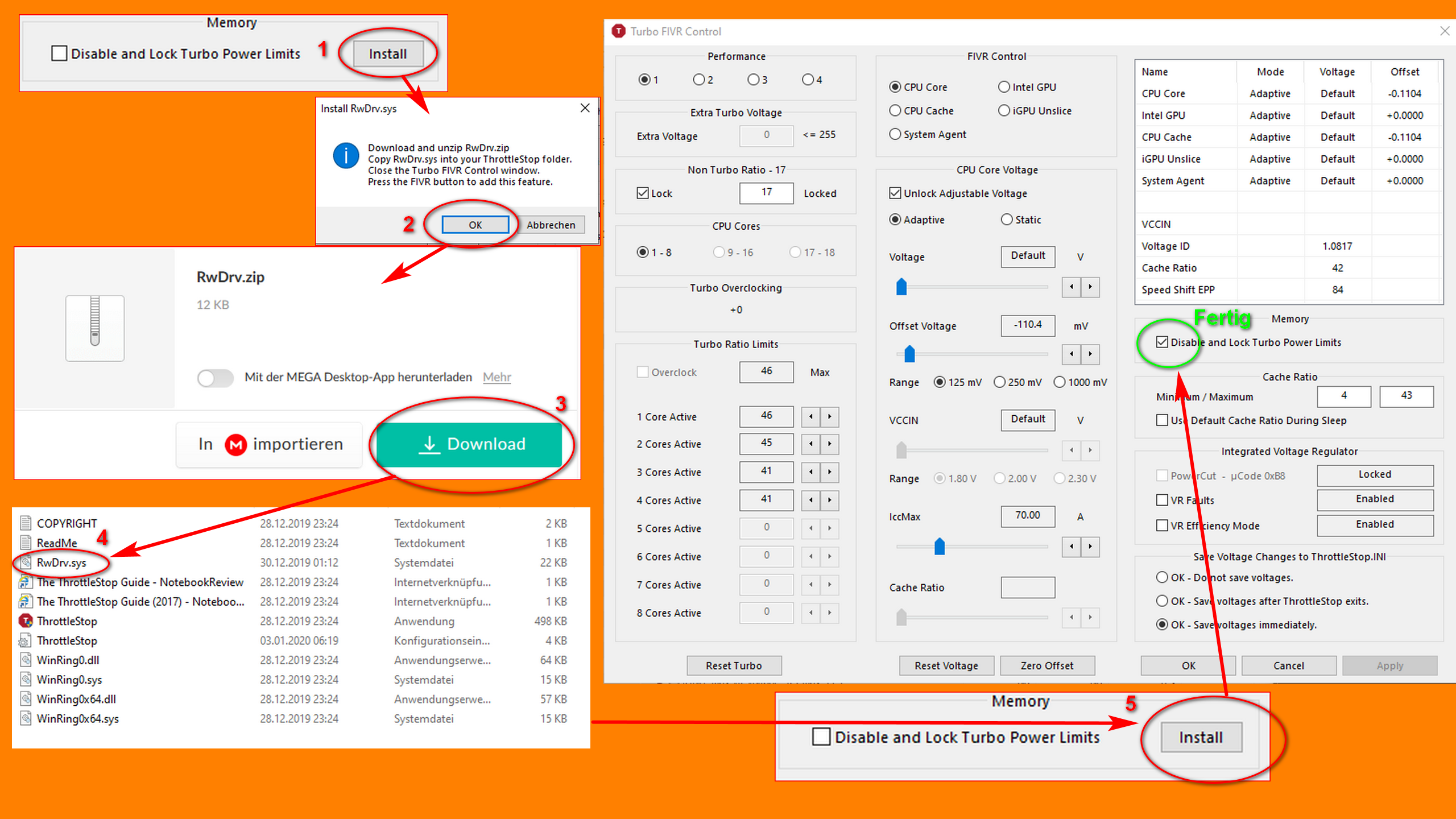
Task: Click the Cache Ratio maximum input field
Action: (1406, 396)
